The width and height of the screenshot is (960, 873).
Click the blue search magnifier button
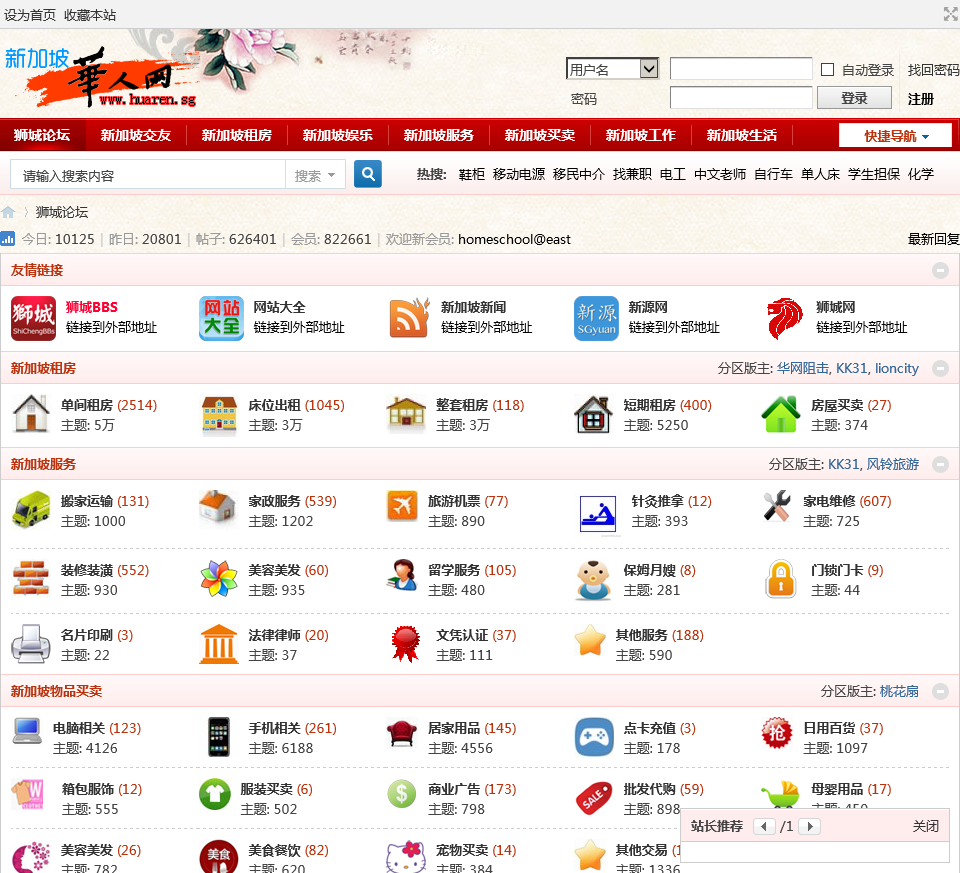pyautogui.click(x=367, y=174)
